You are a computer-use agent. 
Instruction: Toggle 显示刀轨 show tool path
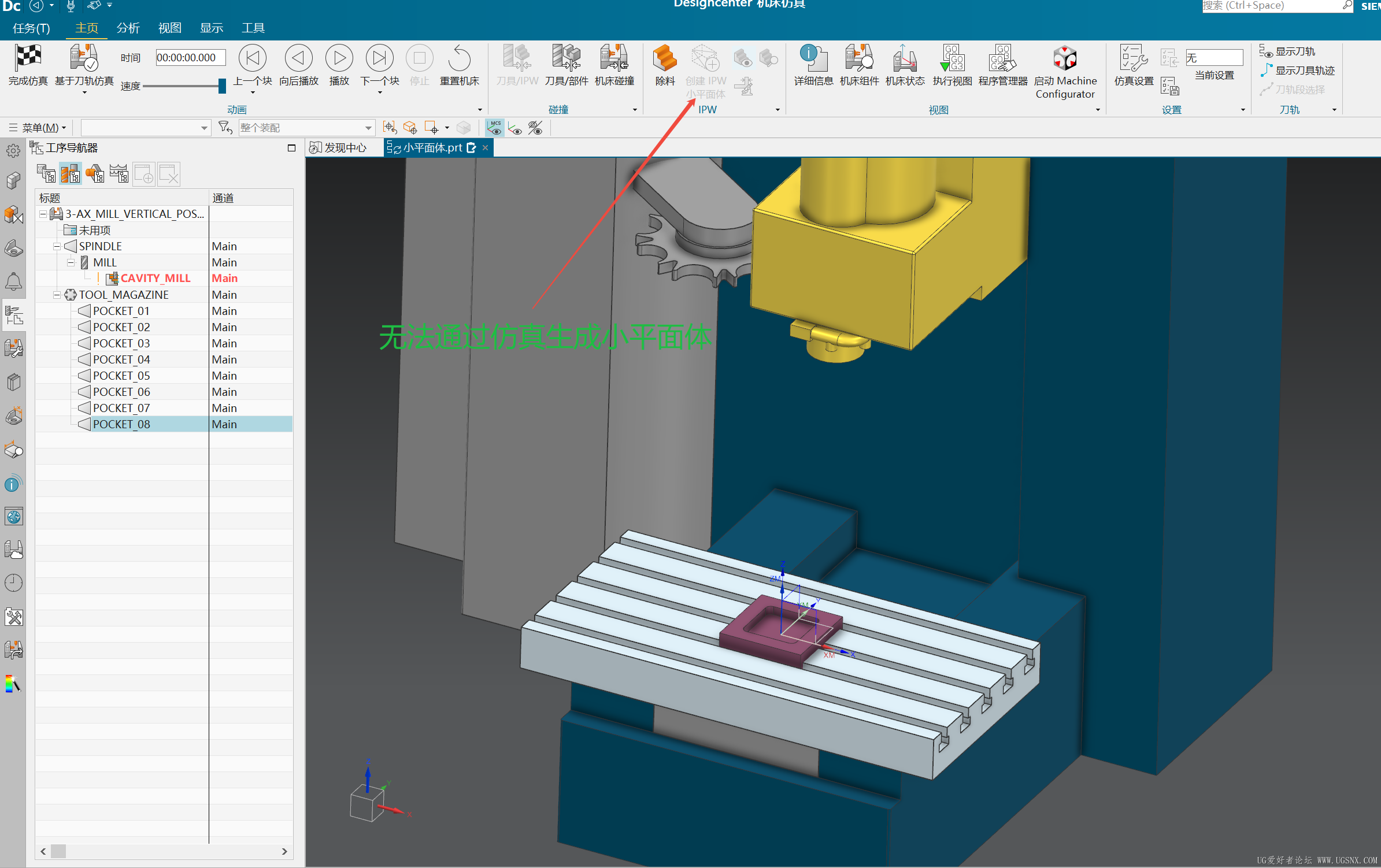(x=1287, y=51)
